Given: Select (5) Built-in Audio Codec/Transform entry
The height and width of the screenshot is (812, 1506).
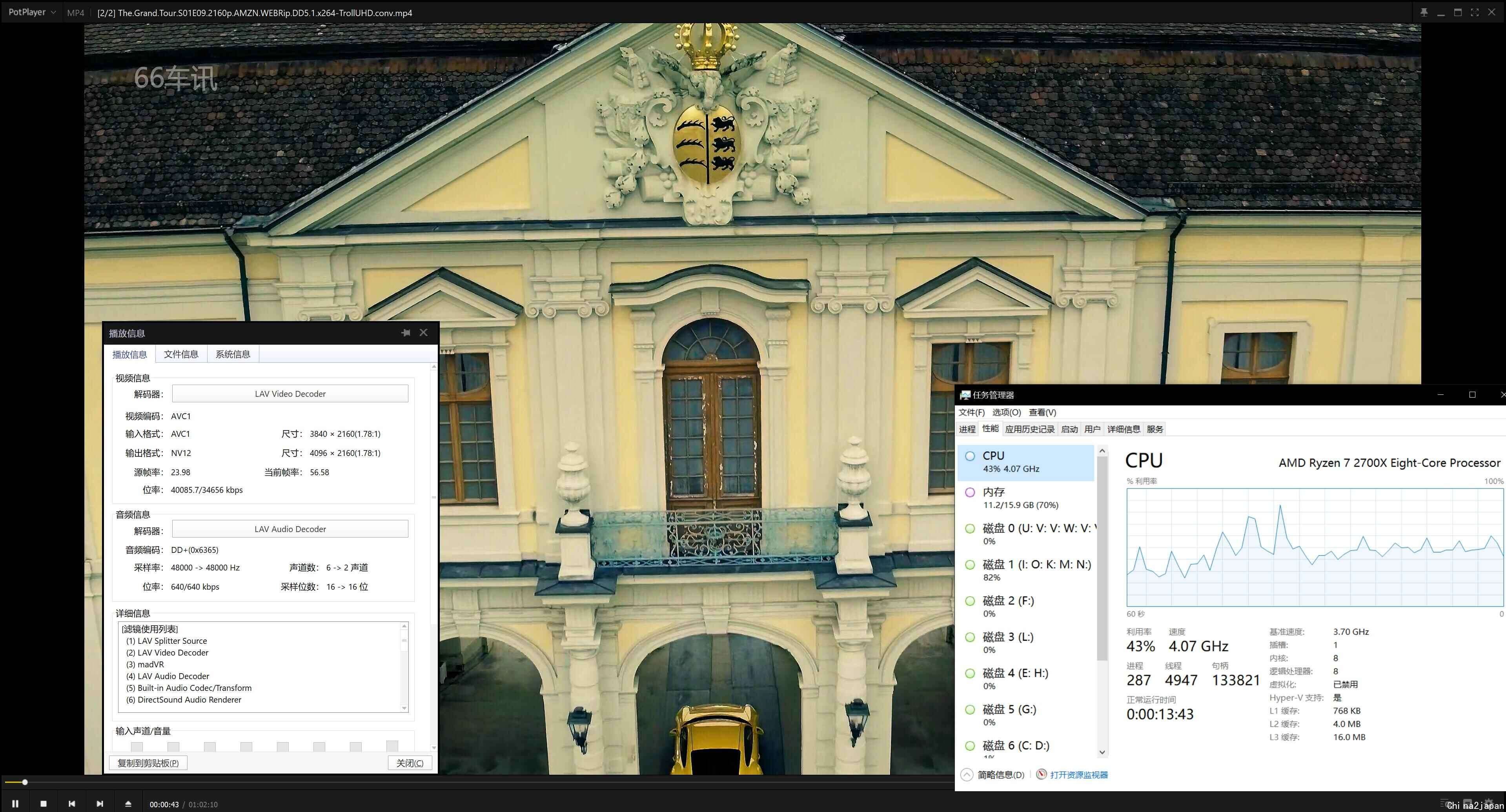Looking at the screenshot, I should 189,688.
